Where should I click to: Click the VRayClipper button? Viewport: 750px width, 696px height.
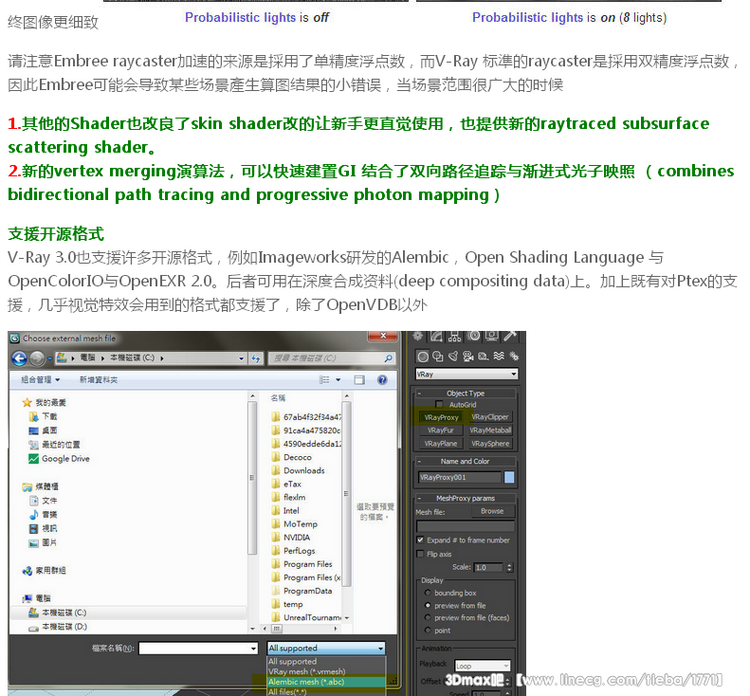click(490, 417)
